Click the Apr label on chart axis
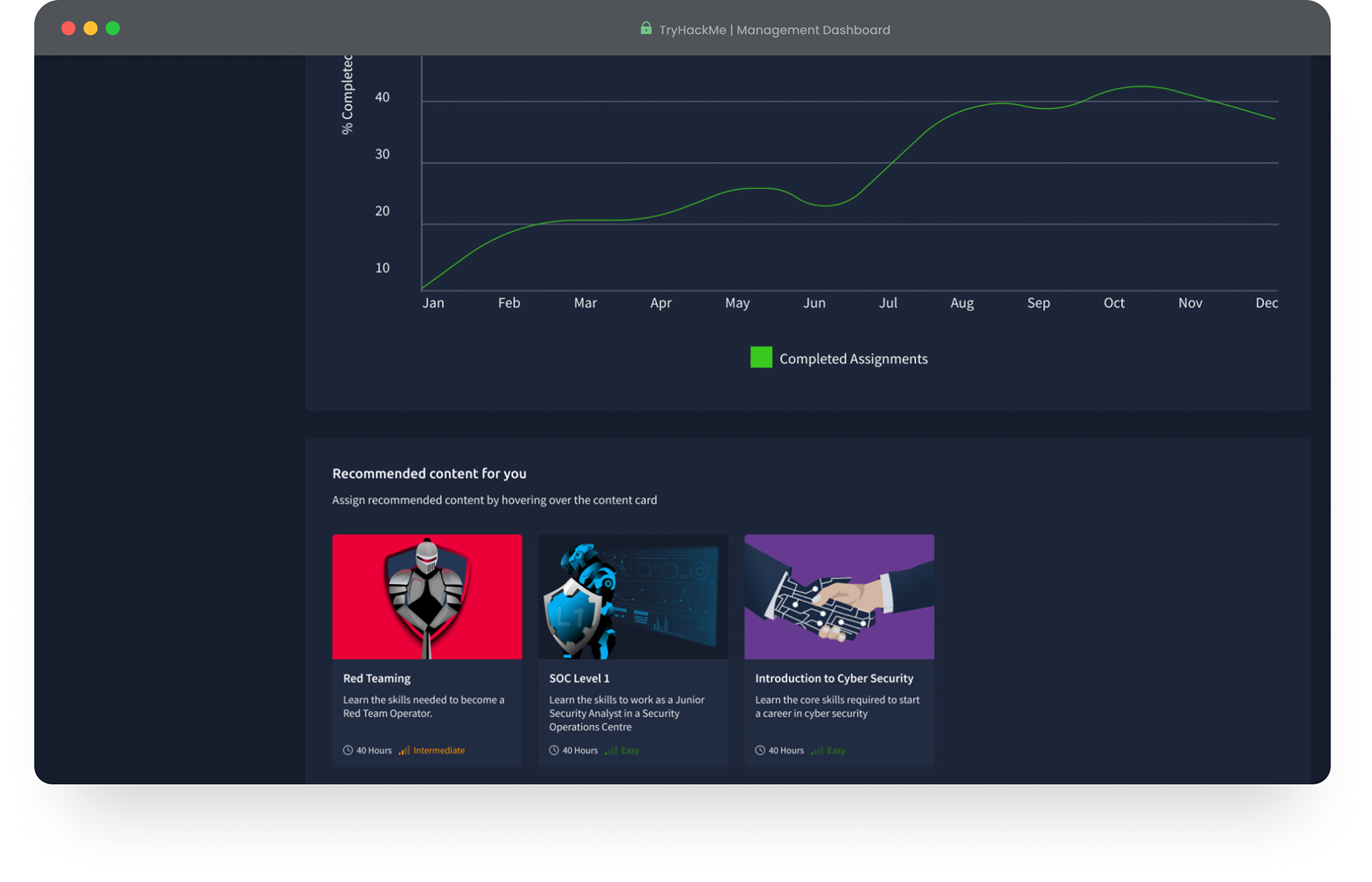Screen dimensions: 1372x882 (661, 303)
